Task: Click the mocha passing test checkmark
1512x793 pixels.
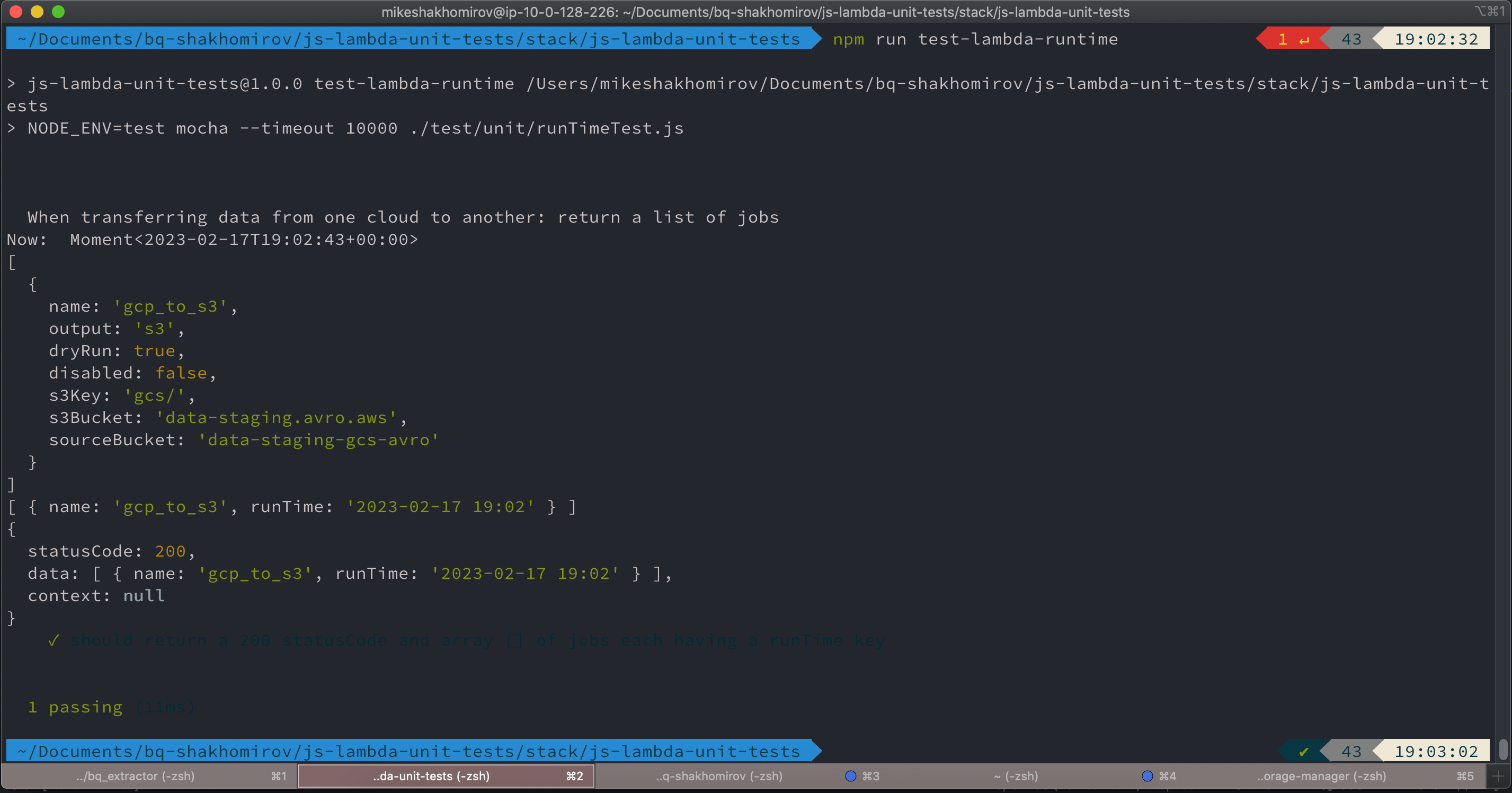Action: coord(54,640)
